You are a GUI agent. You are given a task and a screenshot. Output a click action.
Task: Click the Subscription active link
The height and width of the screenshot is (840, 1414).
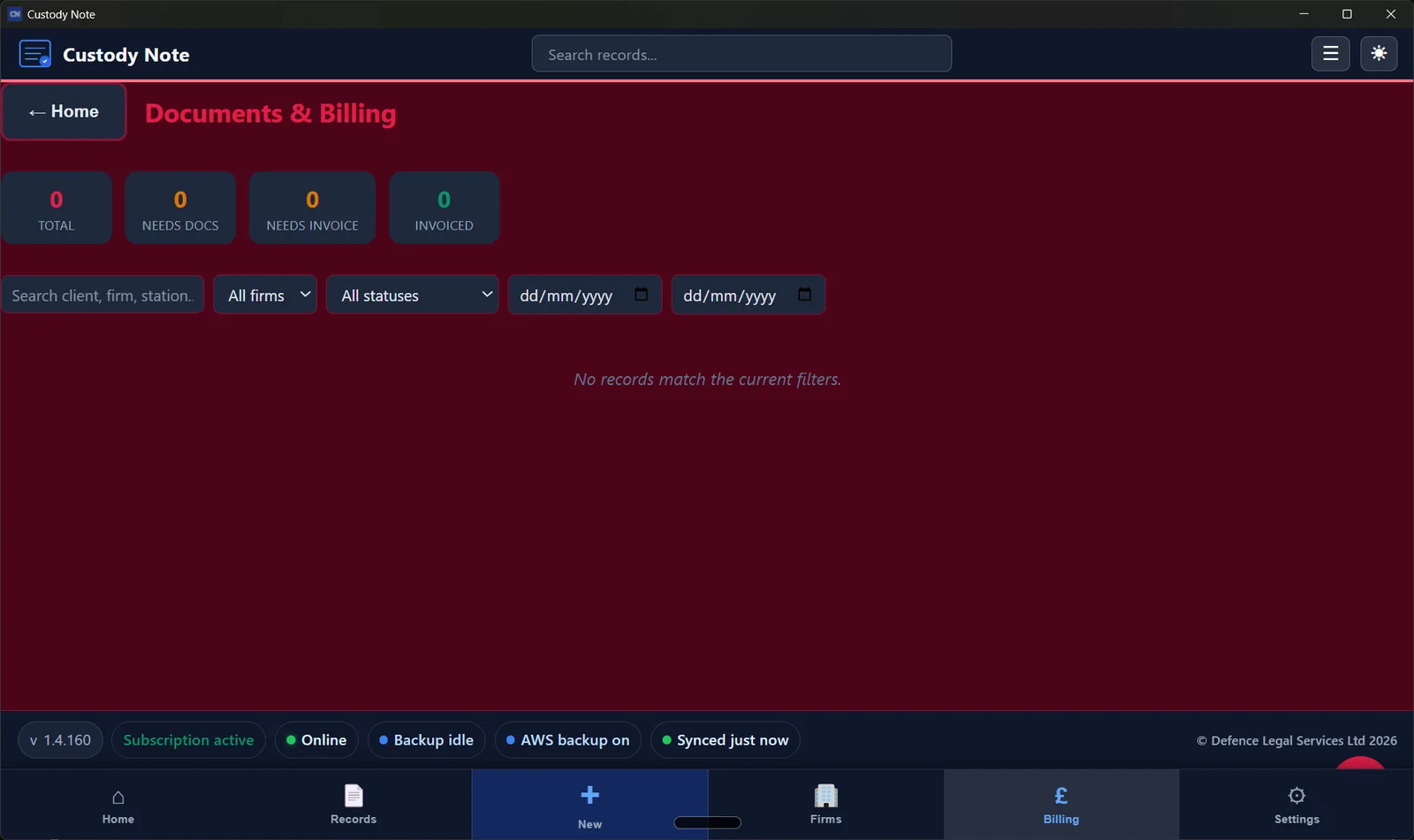[x=188, y=740]
